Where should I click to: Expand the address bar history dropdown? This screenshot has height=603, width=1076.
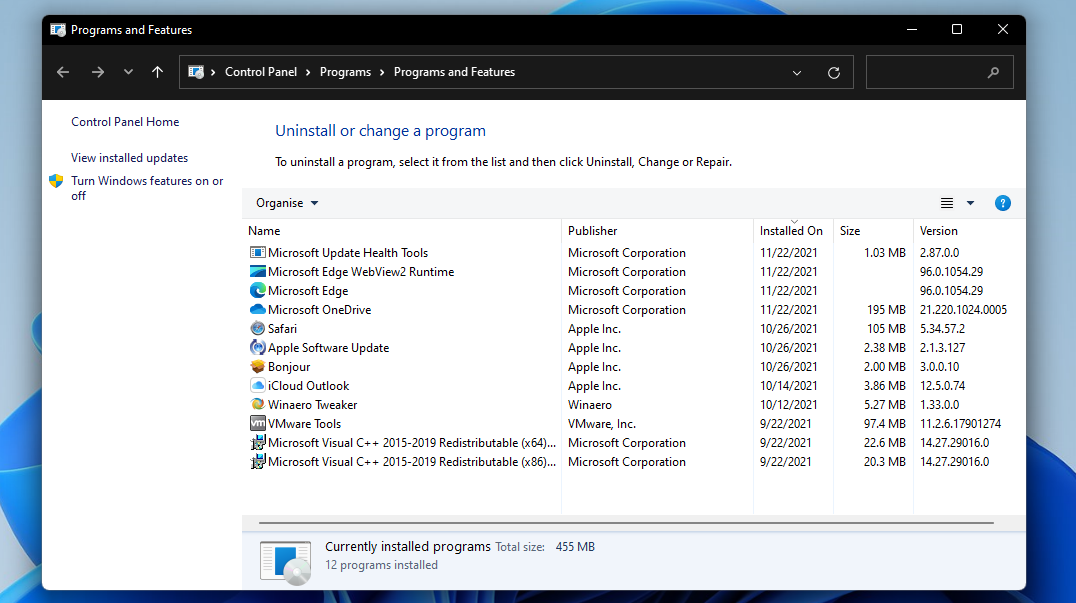[x=797, y=73]
